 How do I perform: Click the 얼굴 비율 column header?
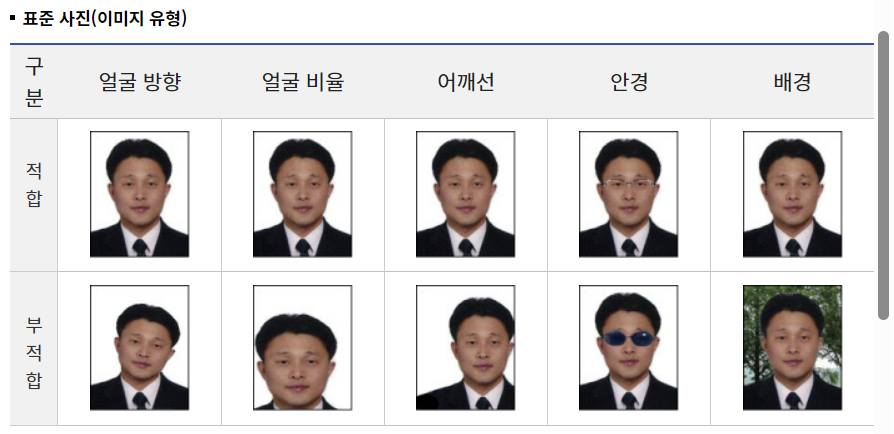[303, 82]
